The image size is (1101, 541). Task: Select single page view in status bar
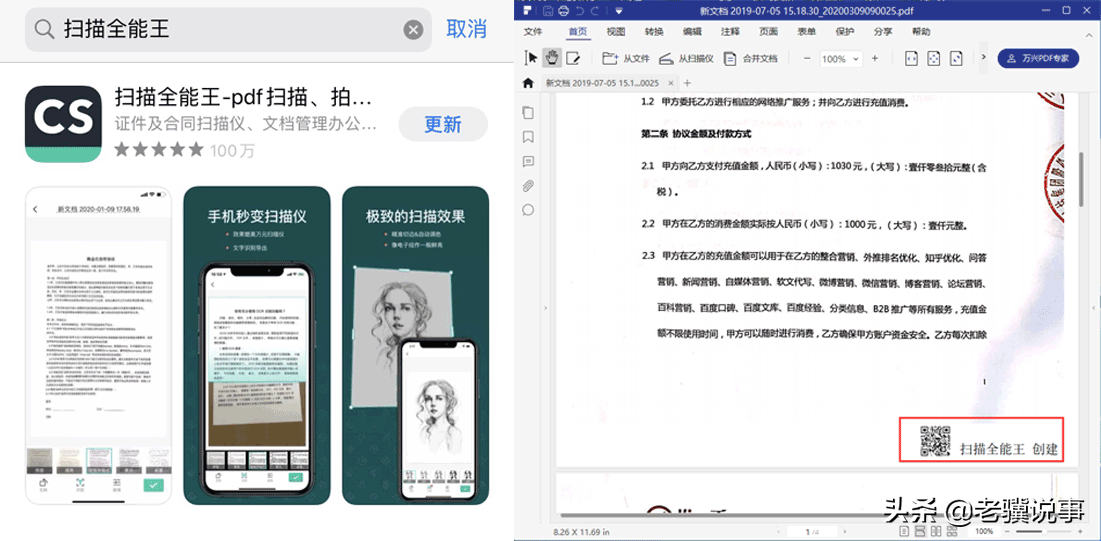(x=904, y=532)
